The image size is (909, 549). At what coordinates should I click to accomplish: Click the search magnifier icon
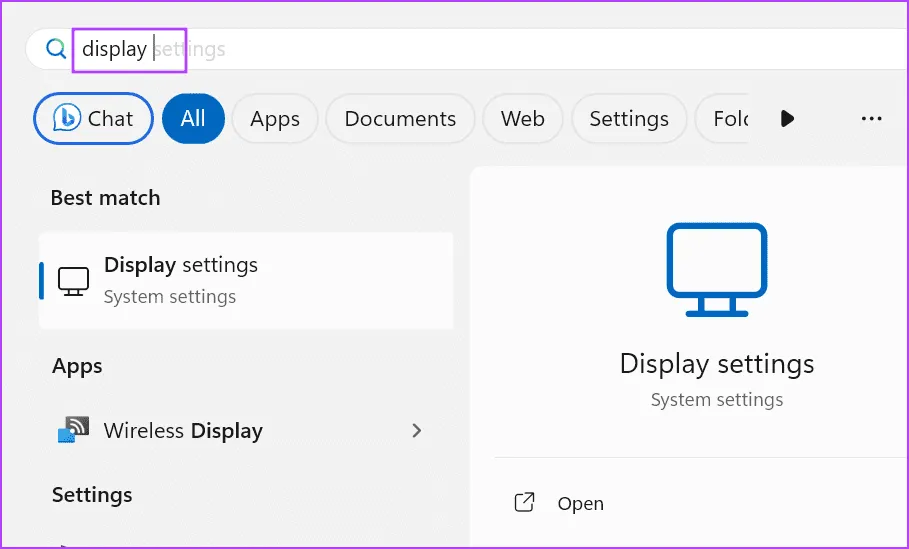coord(56,49)
